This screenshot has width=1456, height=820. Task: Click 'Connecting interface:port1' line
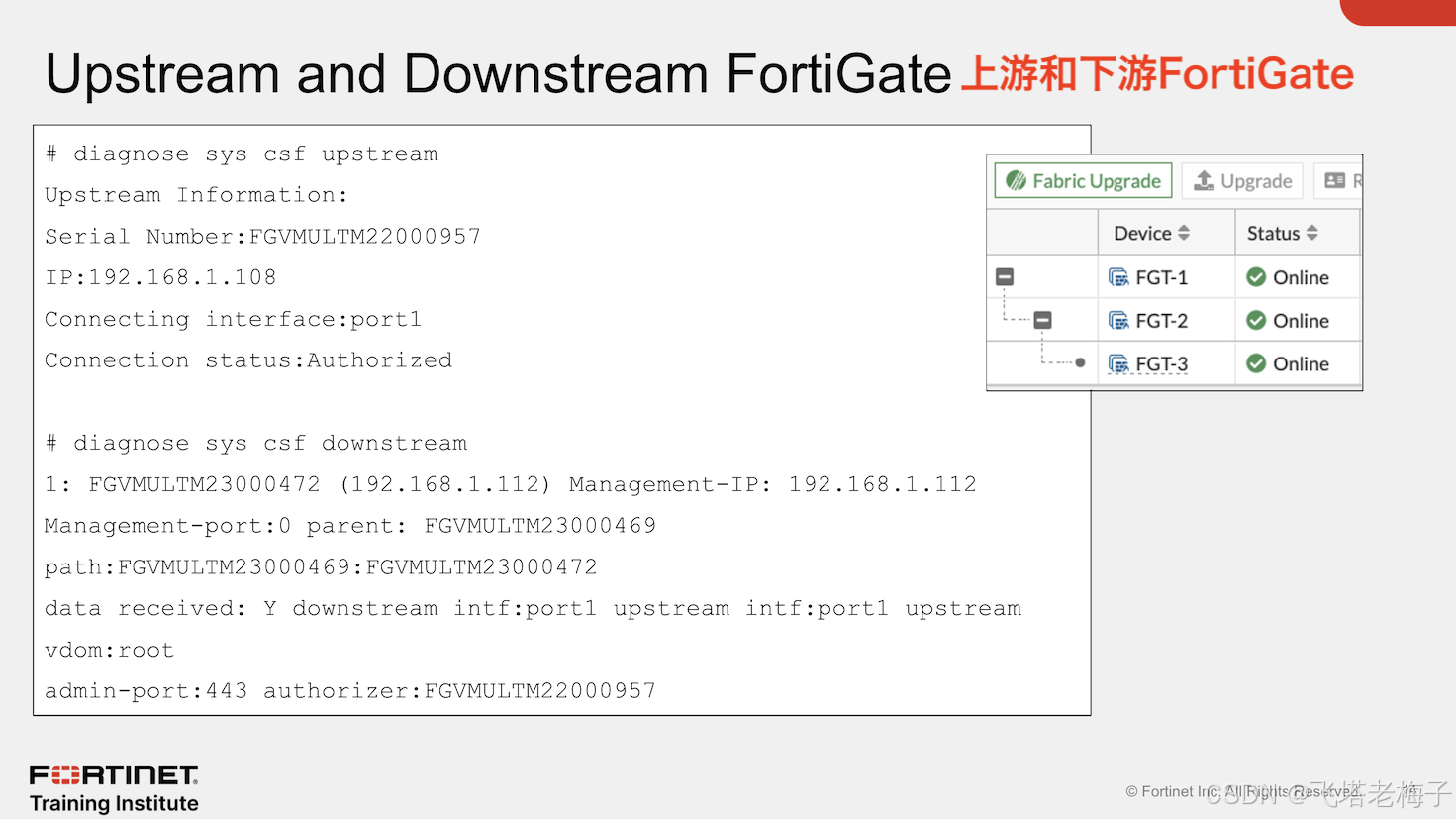coord(233,320)
